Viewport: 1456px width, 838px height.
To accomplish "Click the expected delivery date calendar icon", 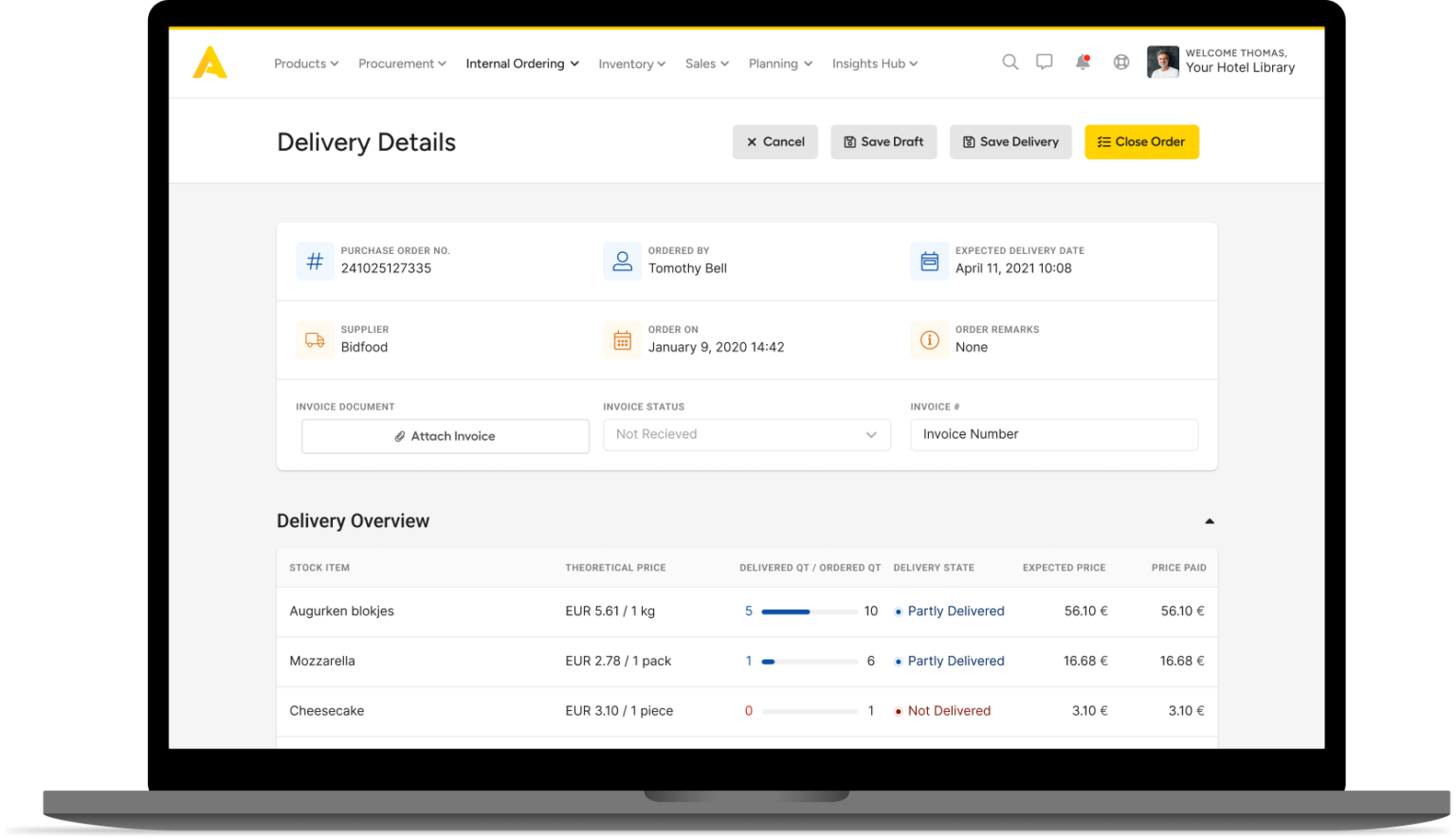I will tap(930, 261).
